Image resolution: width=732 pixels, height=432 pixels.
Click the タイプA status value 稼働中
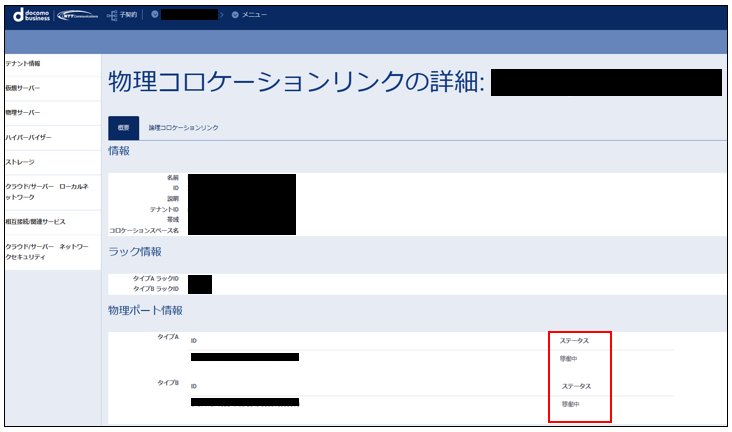pos(569,359)
